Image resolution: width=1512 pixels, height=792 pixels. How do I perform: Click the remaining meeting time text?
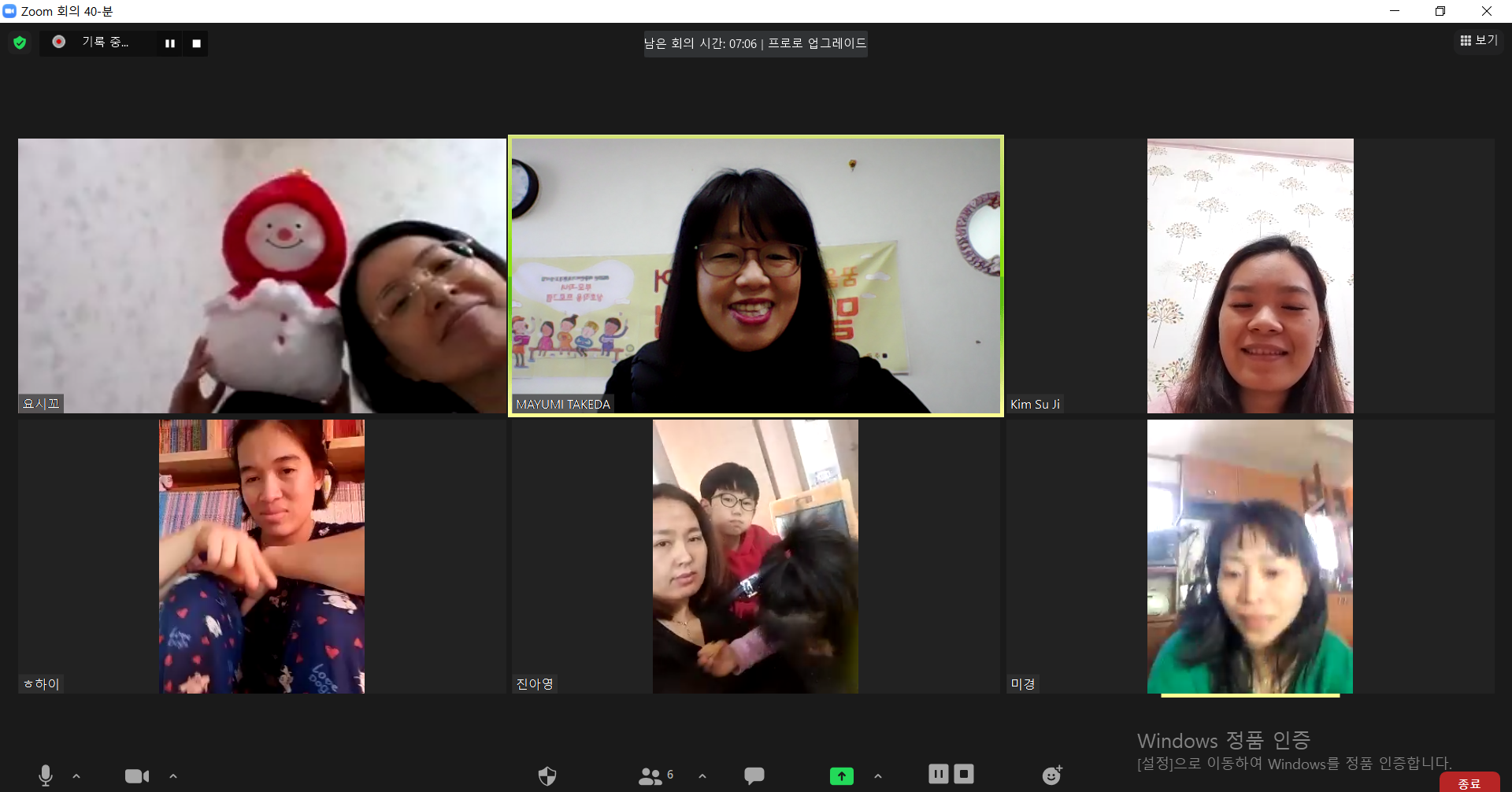[x=700, y=43]
